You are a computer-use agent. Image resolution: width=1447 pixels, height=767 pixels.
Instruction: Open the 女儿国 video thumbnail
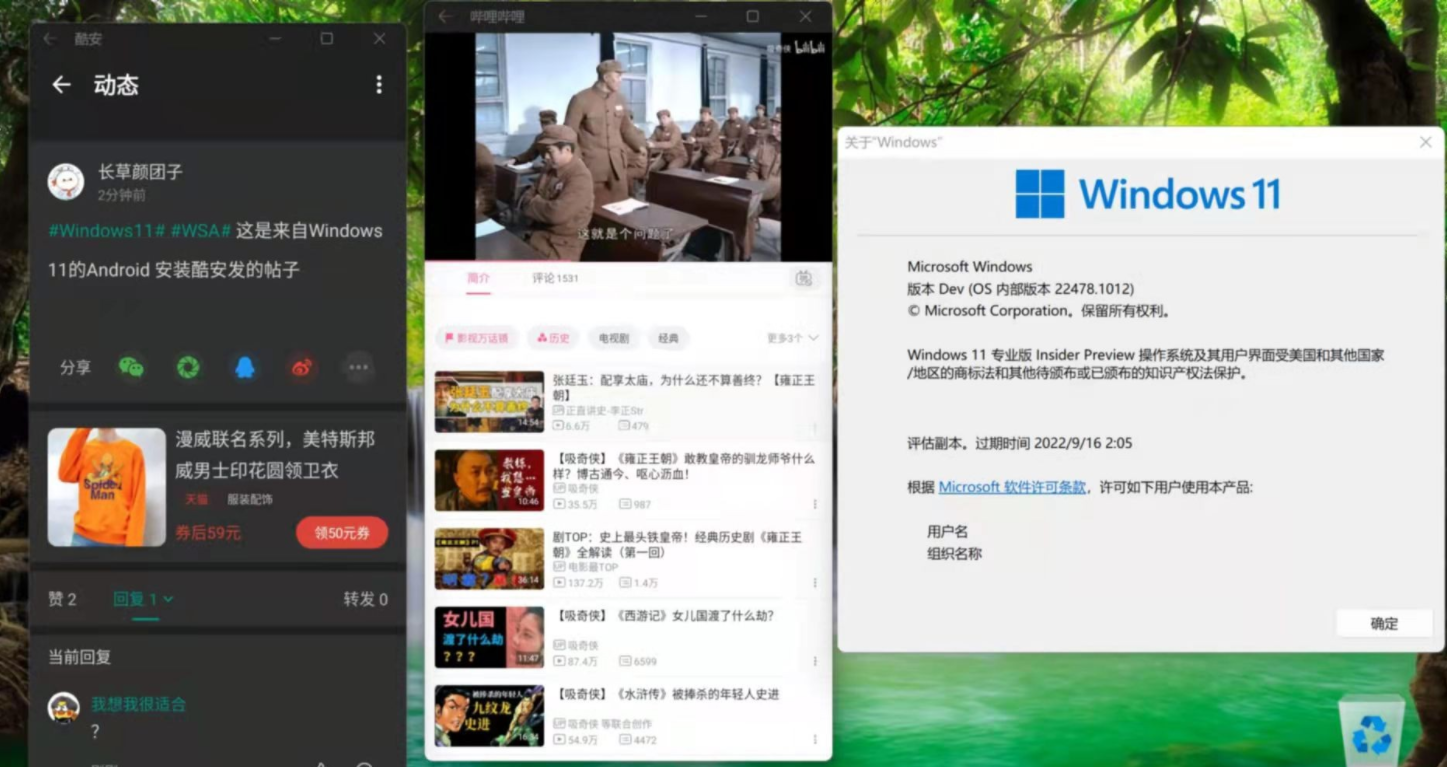(489, 637)
